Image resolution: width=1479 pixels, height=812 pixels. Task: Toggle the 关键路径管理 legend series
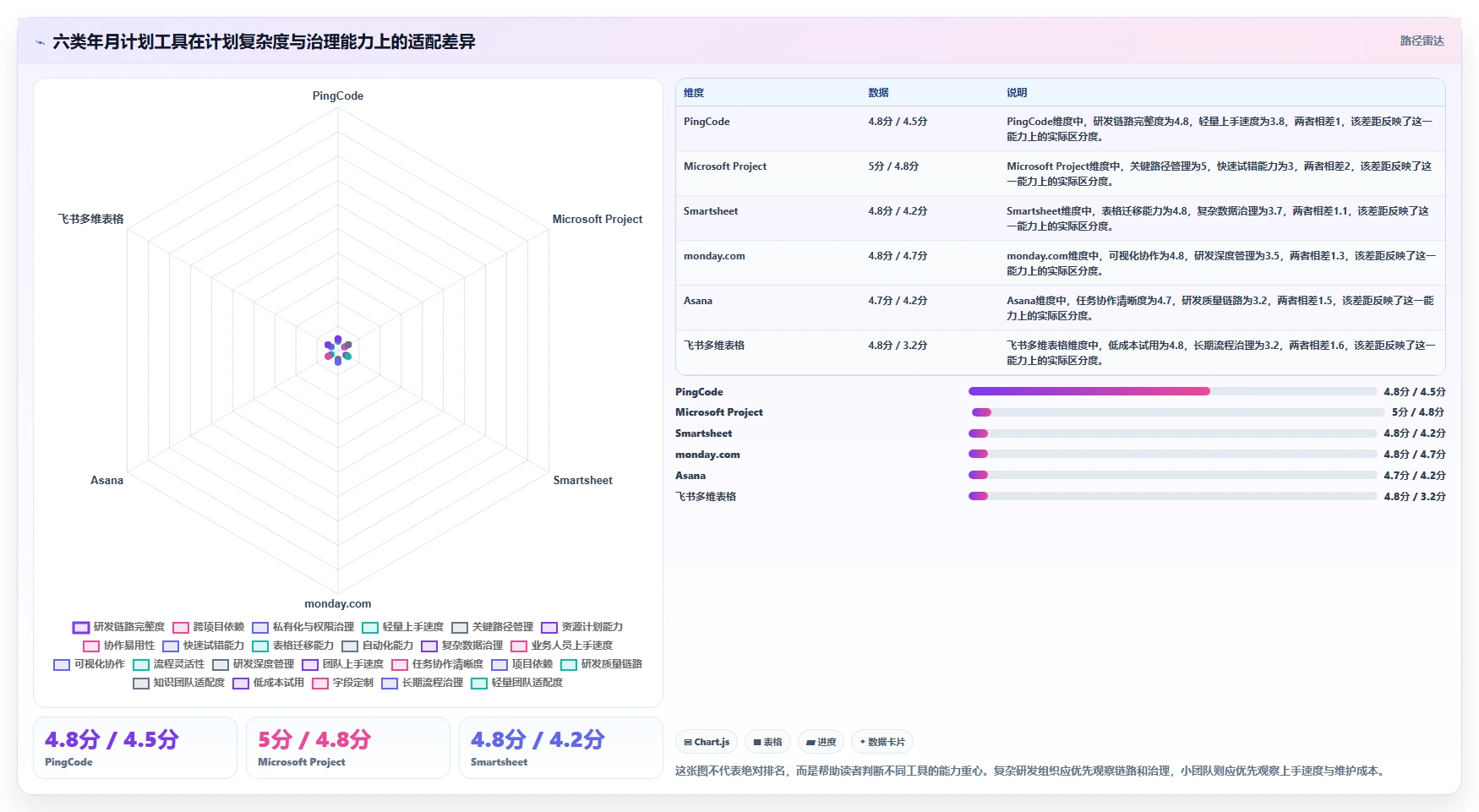coord(493,627)
